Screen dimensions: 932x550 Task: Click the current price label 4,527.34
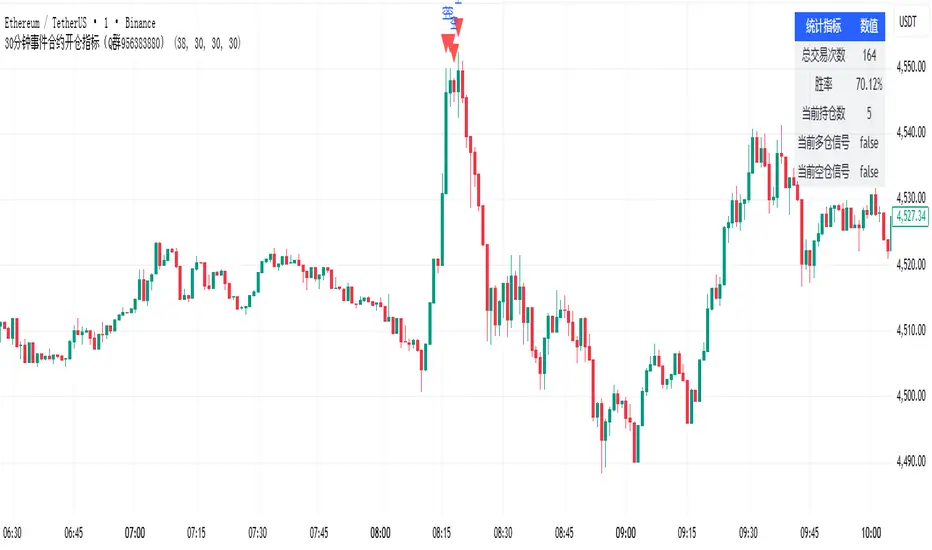(908, 215)
